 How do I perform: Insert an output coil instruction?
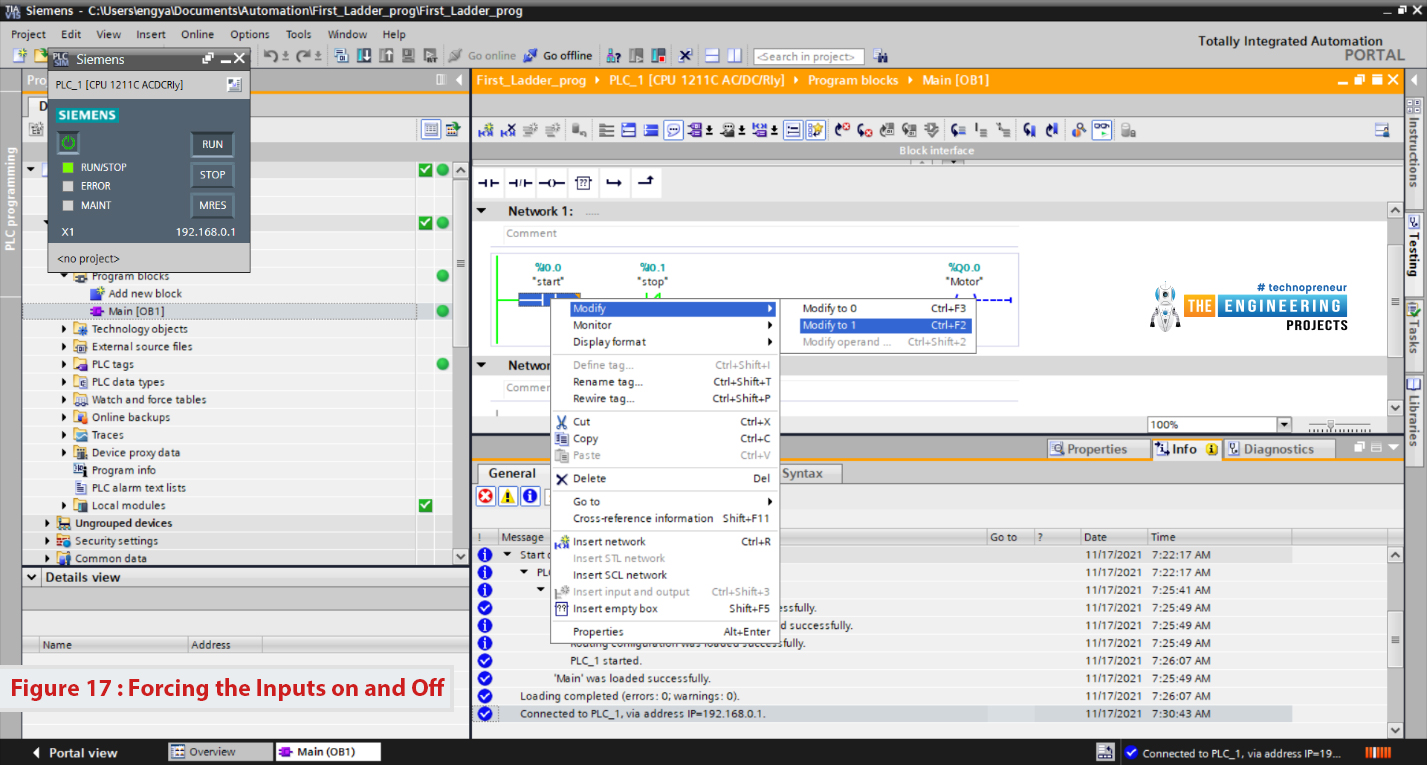pyautogui.click(x=552, y=183)
